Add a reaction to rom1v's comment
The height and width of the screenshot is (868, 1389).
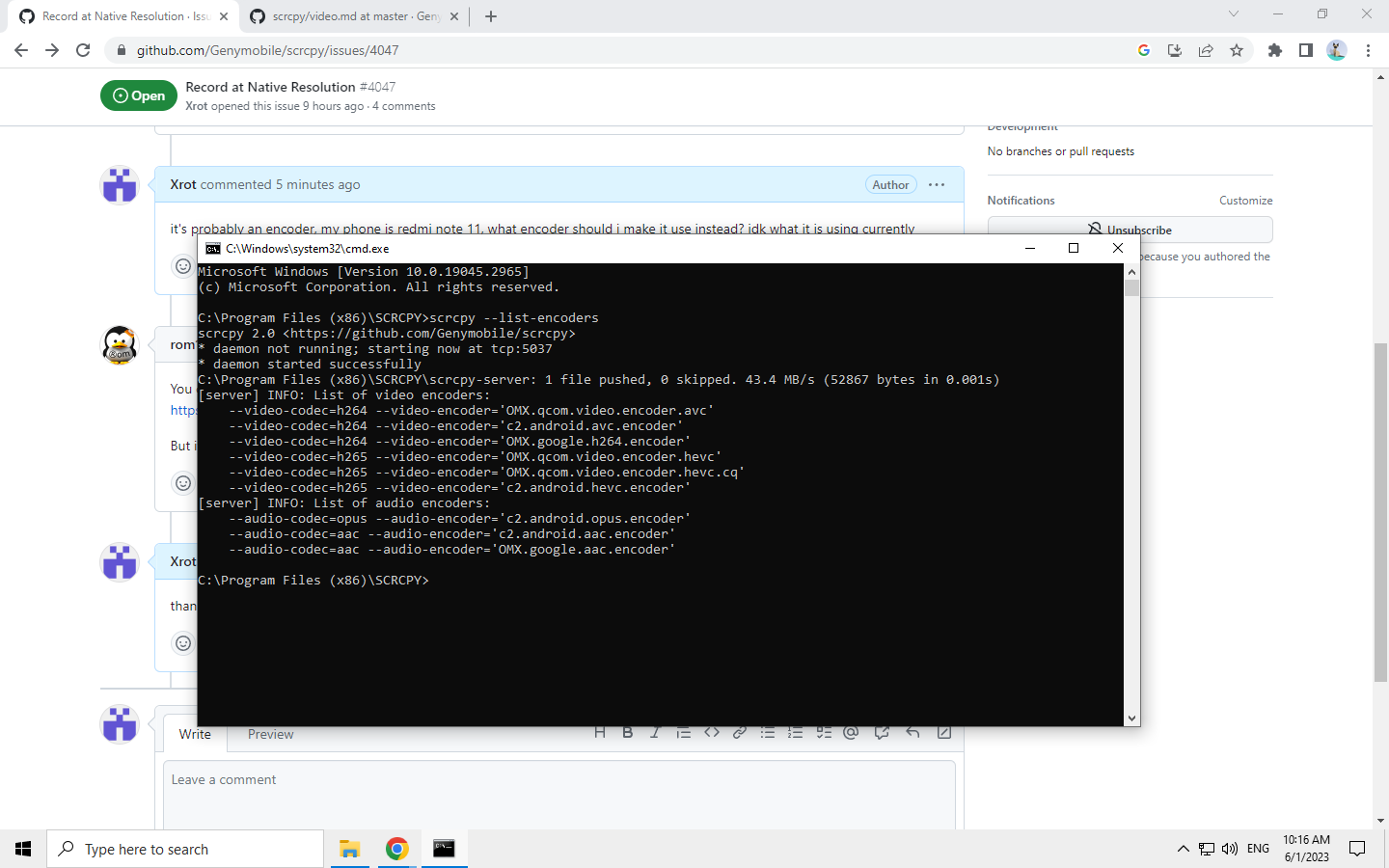point(183,482)
